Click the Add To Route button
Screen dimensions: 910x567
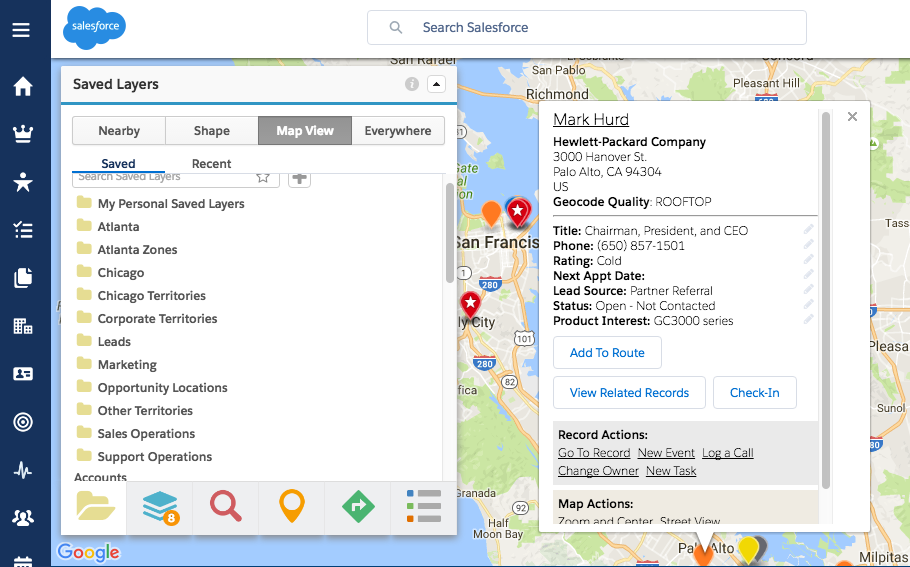(607, 353)
